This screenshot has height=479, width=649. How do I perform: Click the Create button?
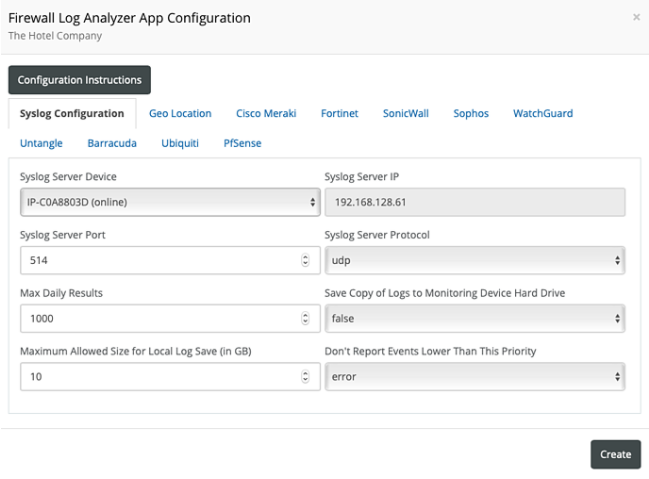(615, 454)
